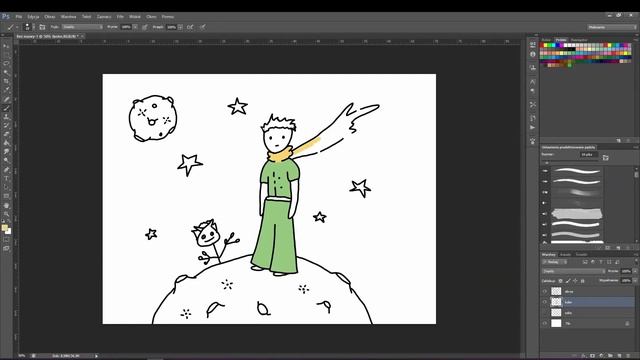This screenshot has width=640, height=360.
Task: Toggle lock transparent pixels
Action: (x=560, y=281)
